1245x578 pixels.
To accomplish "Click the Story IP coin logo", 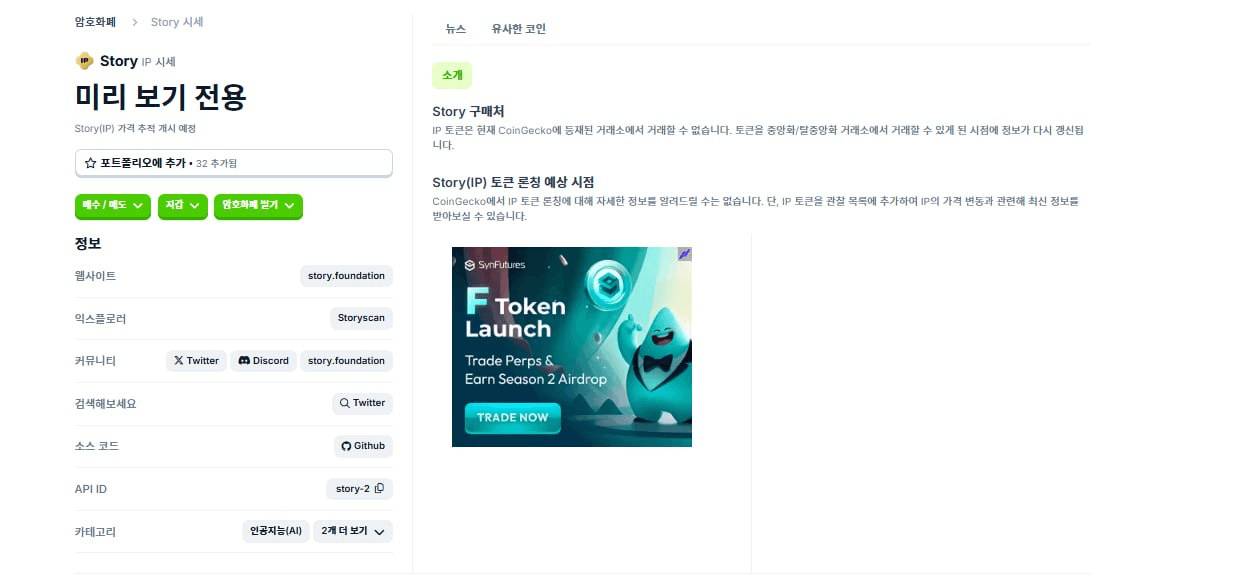I will pos(84,61).
